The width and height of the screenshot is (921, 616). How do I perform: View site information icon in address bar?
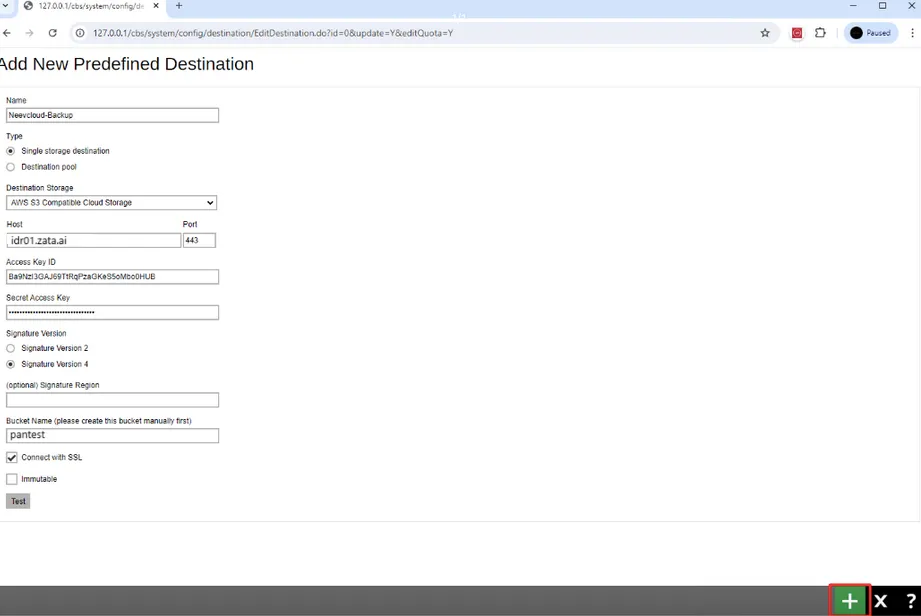click(80, 33)
